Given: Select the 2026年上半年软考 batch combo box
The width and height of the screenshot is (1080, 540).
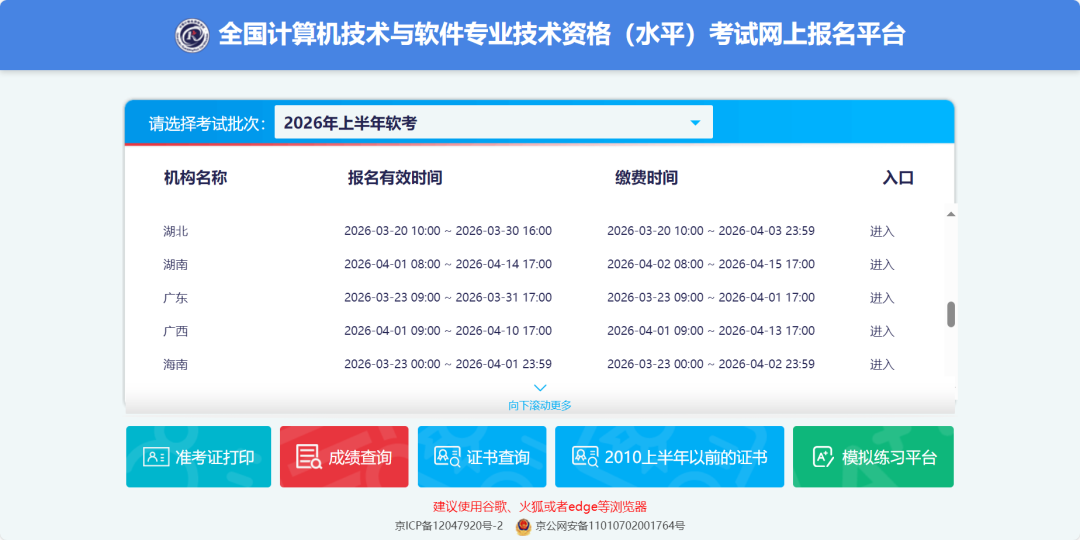Looking at the screenshot, I should (x=493, y=123).
